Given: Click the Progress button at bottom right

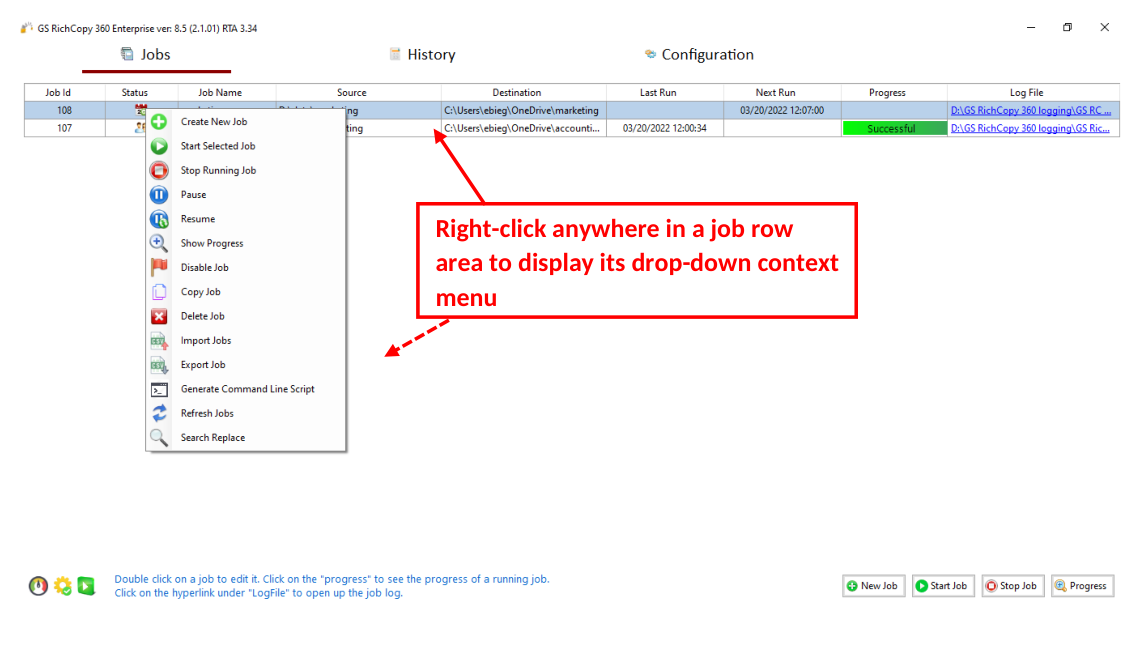Looking at the screenshot, I should click(x=1082, y=586).
